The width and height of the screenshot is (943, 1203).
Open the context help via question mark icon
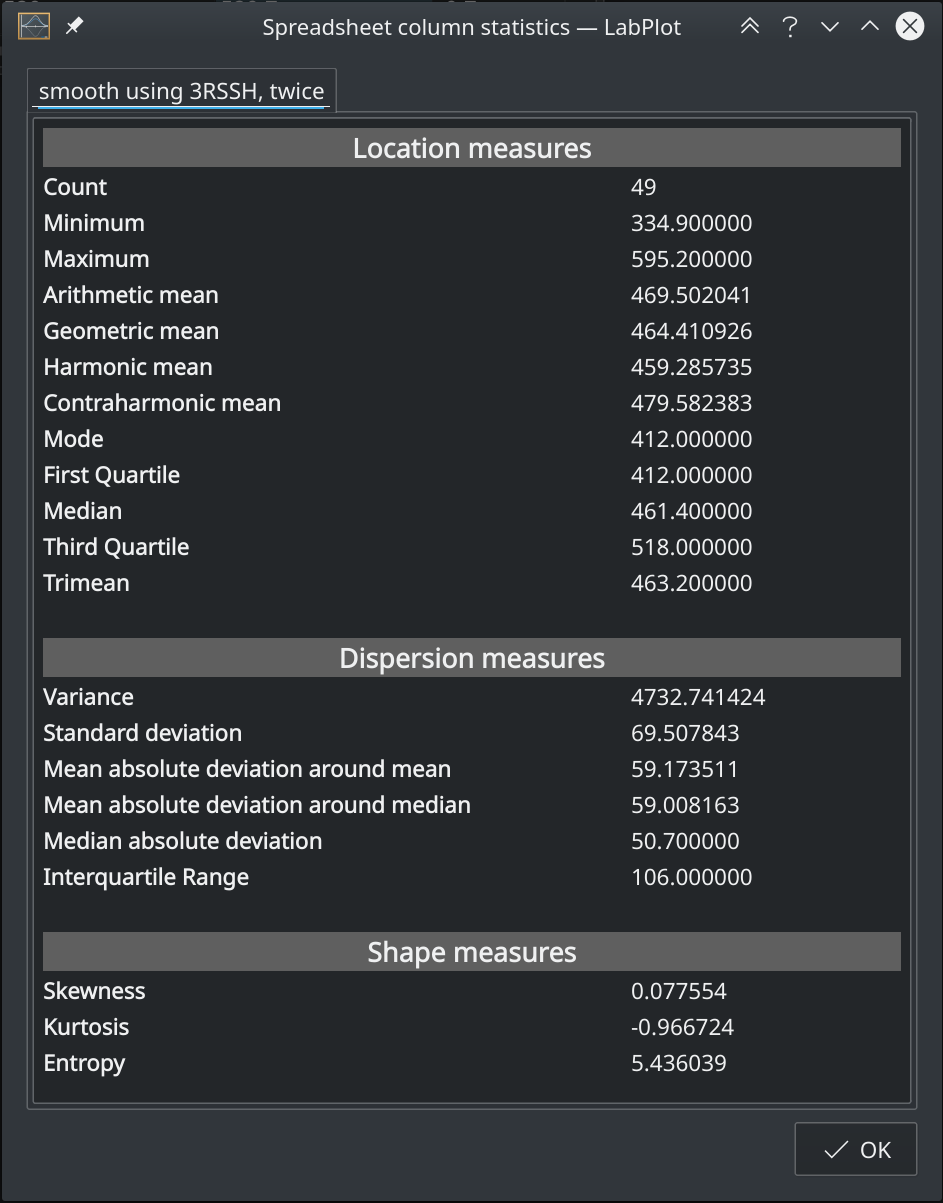[x=789, y=26]
